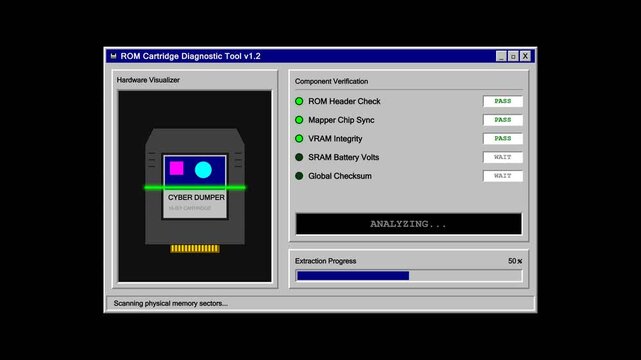641x360 pixels.
Task: Click the magenta square on cartridge label
Action: (x=177, y=168)
